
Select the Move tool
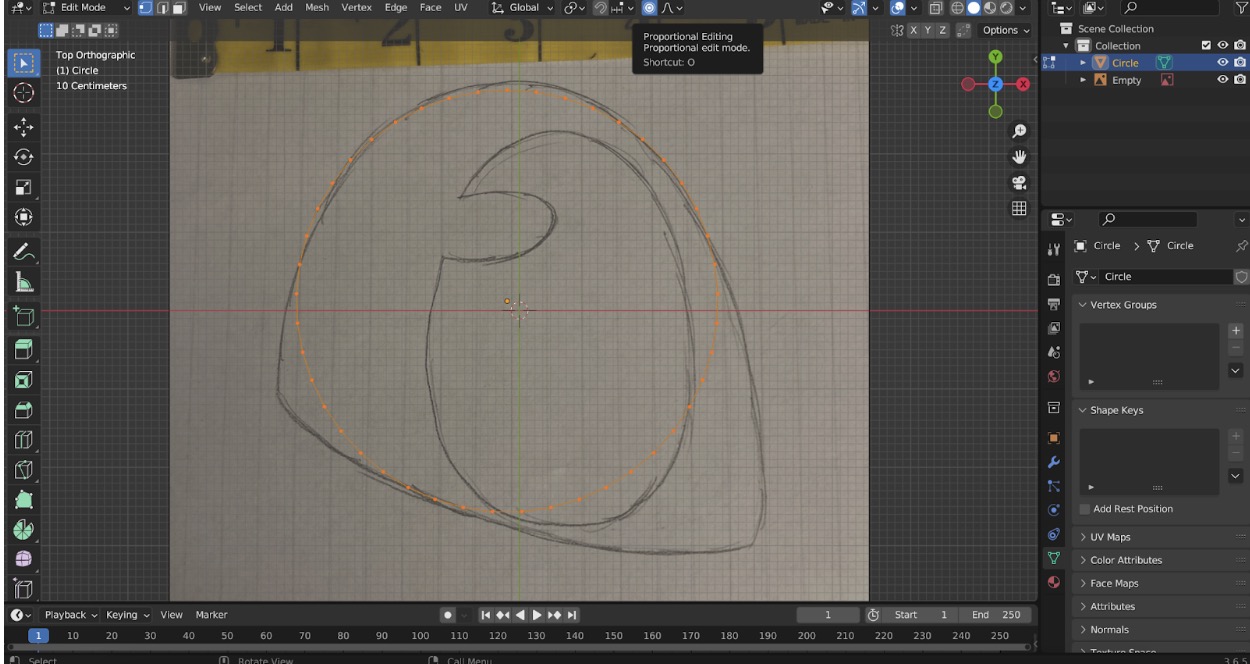(x=25, y=127)
